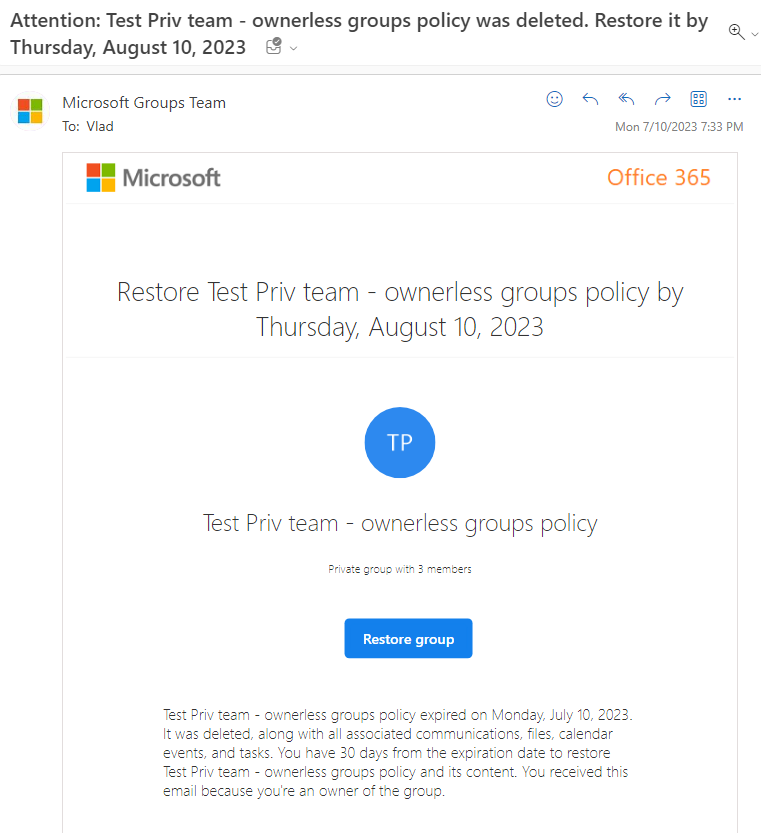Click the Private group with 3 members text
Viewport: 761px width, 833px height.
tap(400, 570)
